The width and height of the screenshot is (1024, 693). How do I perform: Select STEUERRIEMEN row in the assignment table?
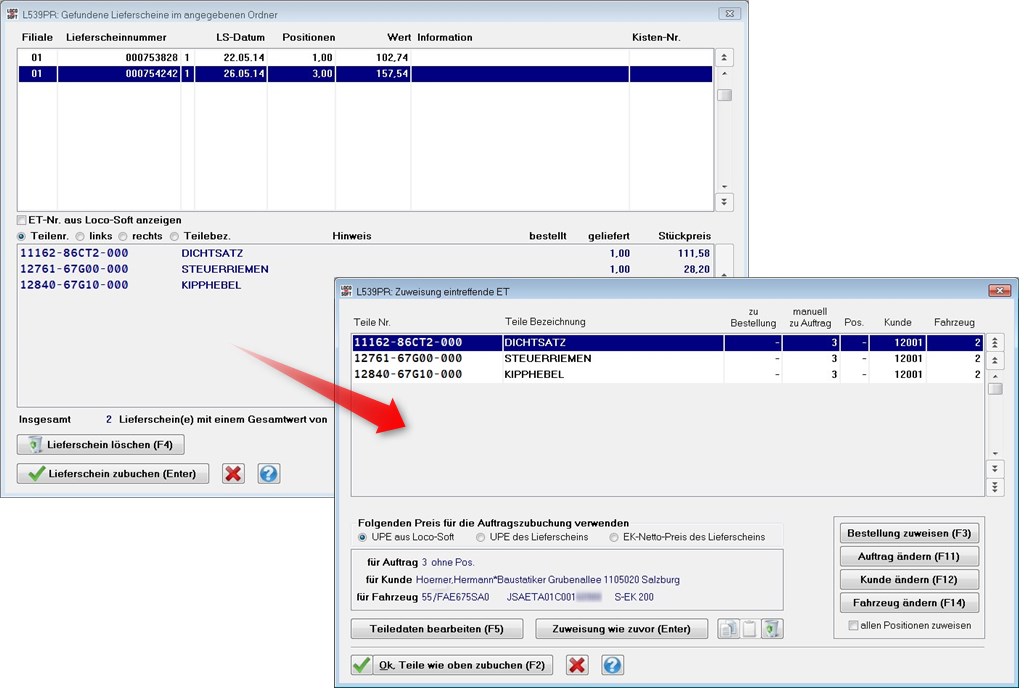pyautogui.click(x=560, y=358)
